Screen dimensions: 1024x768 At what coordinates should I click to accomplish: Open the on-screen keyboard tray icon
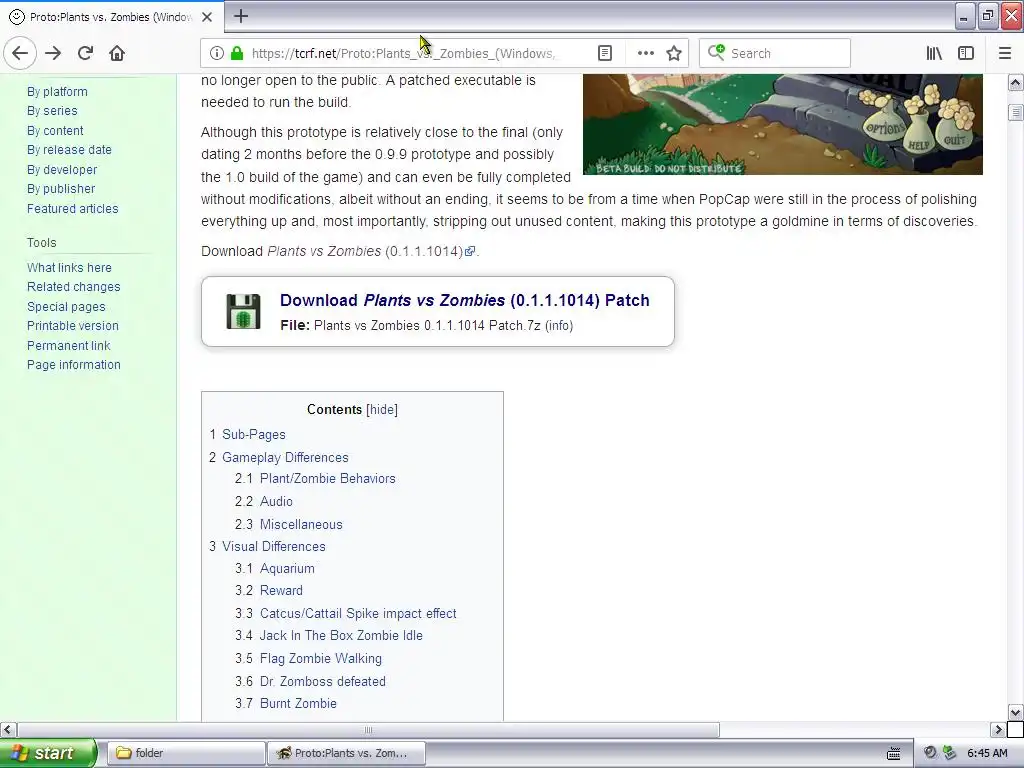[893, 753]
